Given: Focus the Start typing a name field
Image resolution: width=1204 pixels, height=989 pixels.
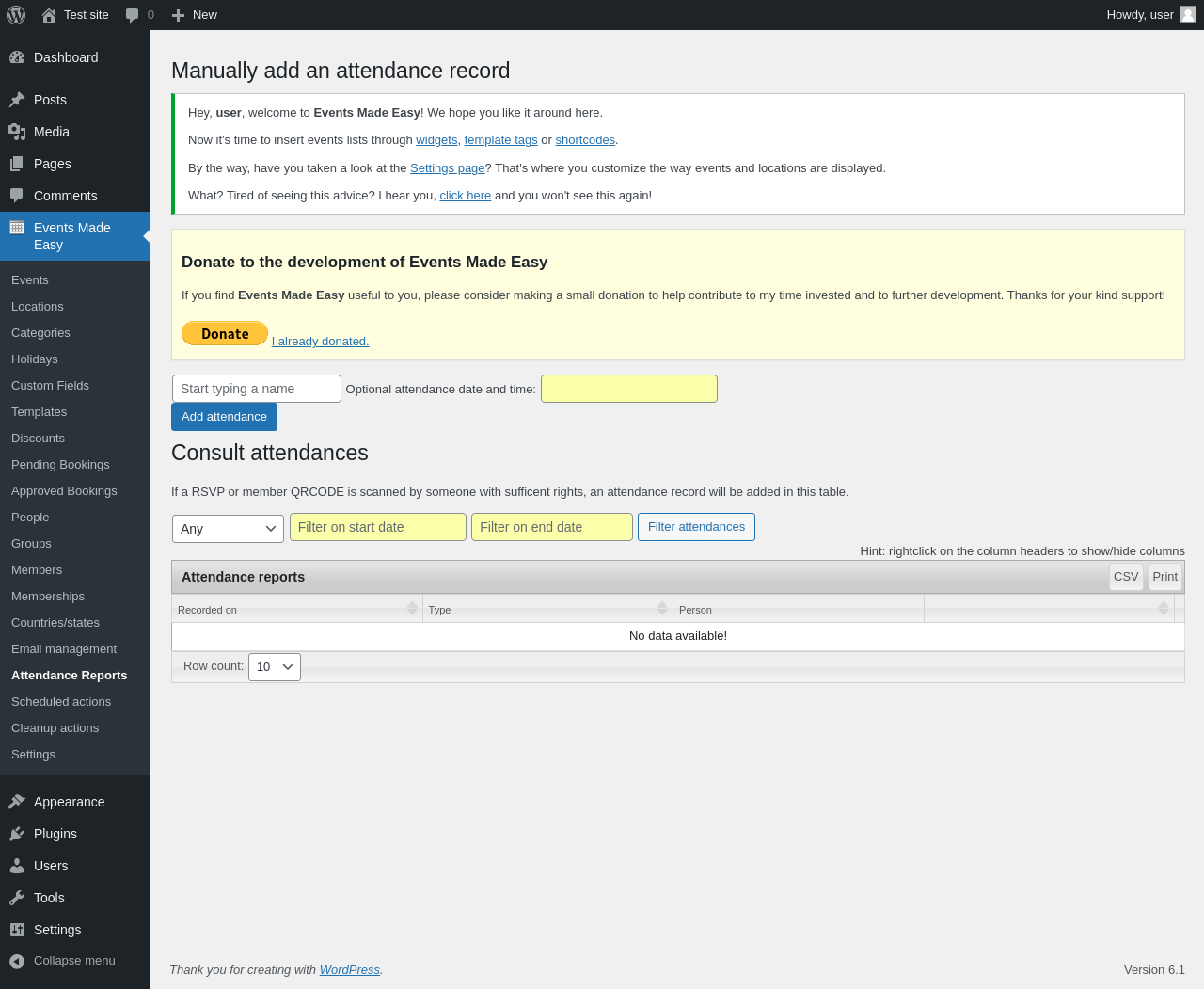Looking at the screenshot, I should point(257,389).
